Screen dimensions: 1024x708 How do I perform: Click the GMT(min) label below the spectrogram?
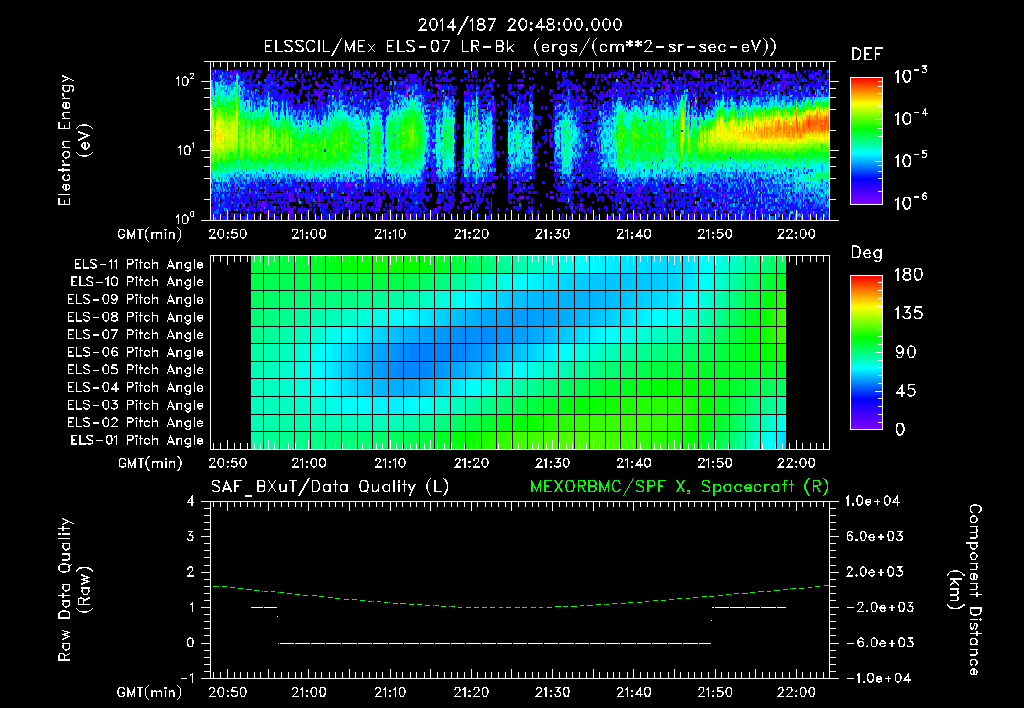pyautogui.click(x=150, y=234)
